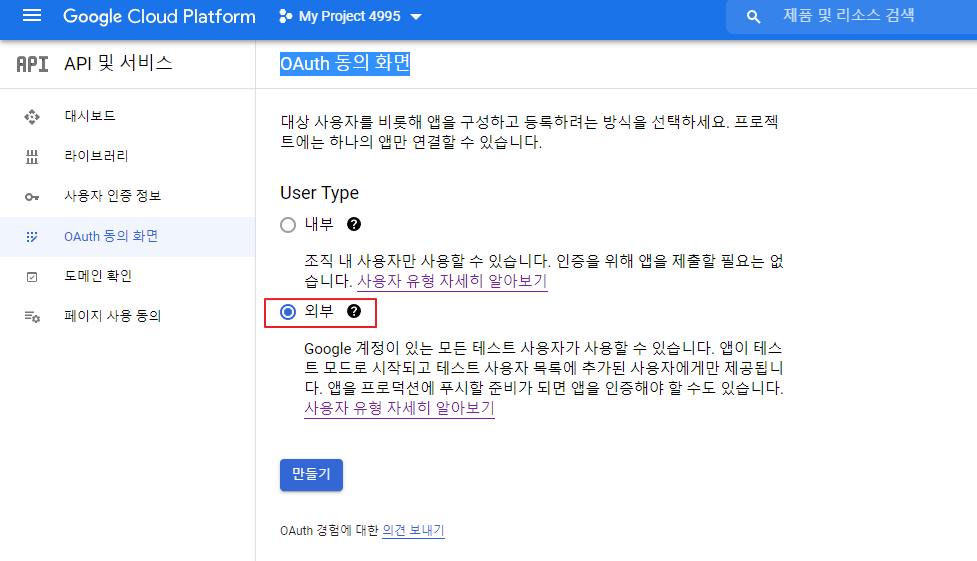Click the API 및 서비스 sidebar title
Image resolution: width=977 pixels, height=561 pixels.
(x=118, y=63)
